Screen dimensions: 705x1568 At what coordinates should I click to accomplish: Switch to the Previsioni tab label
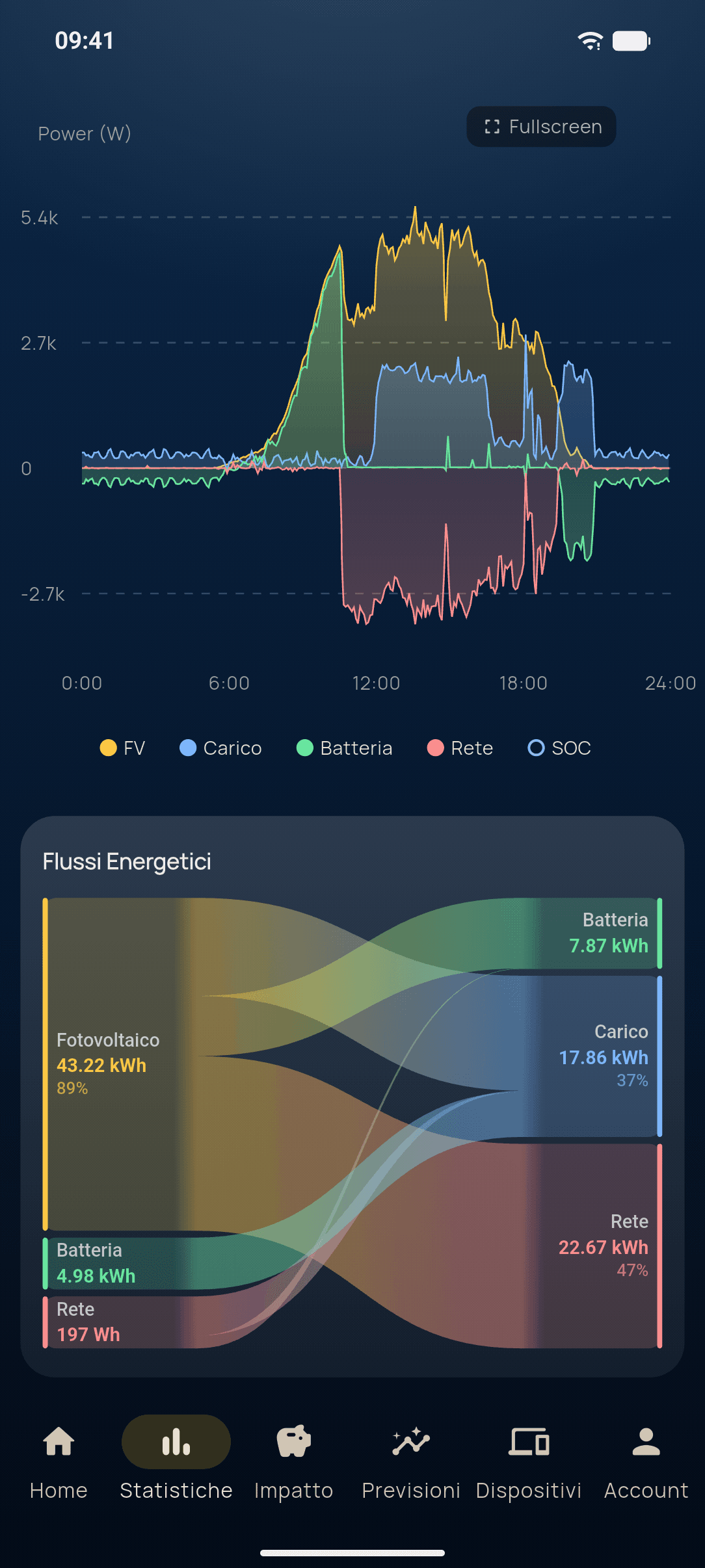click(x=411, y=1490)
